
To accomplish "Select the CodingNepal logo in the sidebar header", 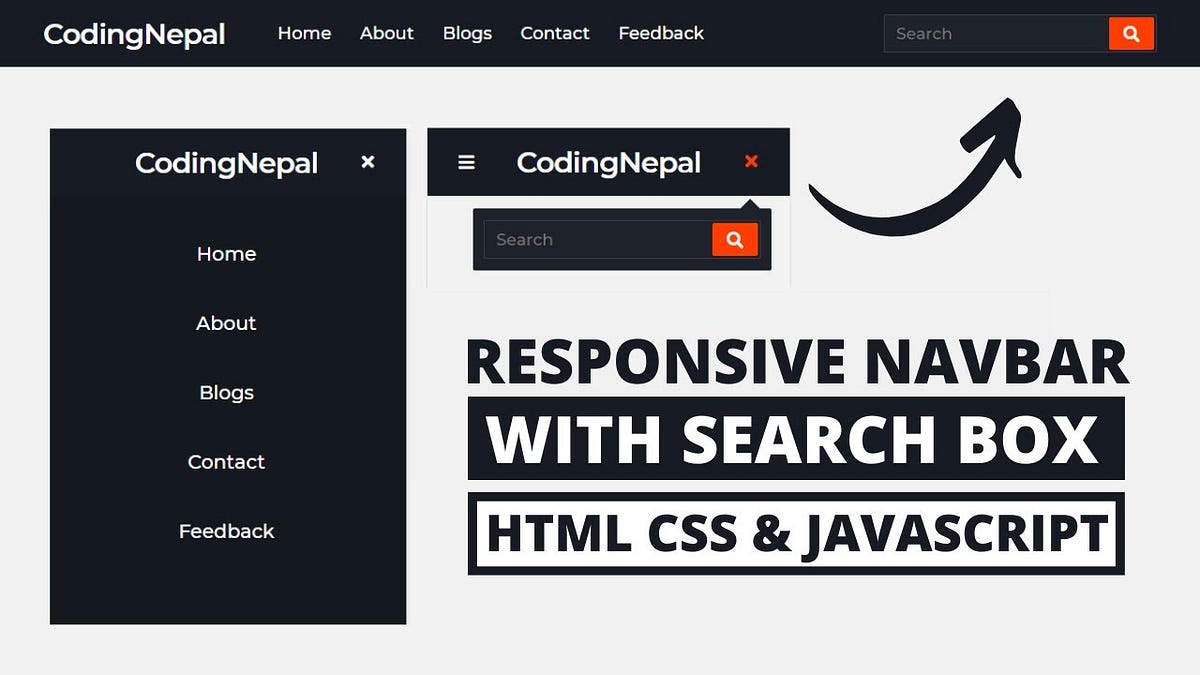I will (x=227, y=163).
